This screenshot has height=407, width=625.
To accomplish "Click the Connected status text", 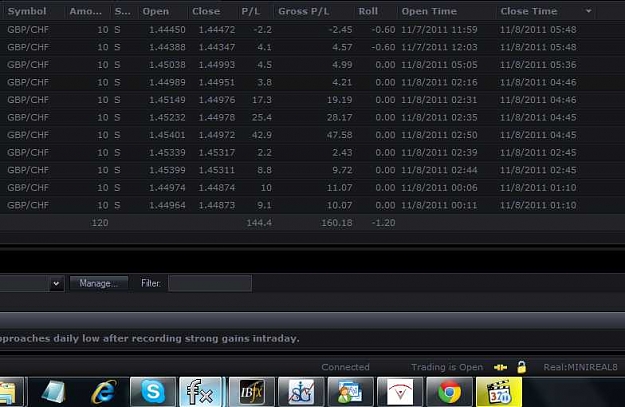I will point(346,367).
